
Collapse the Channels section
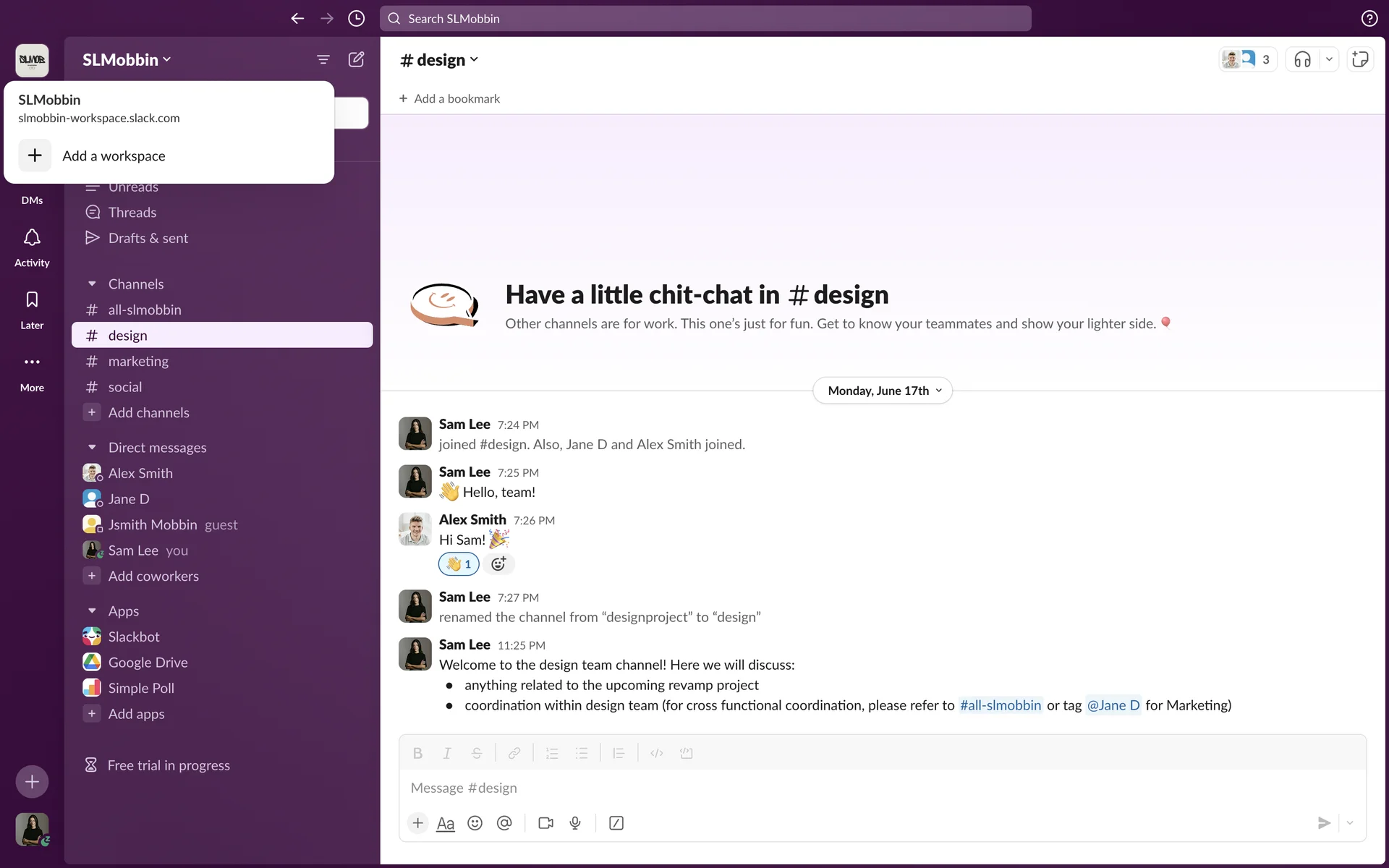[x=92, y=284]
